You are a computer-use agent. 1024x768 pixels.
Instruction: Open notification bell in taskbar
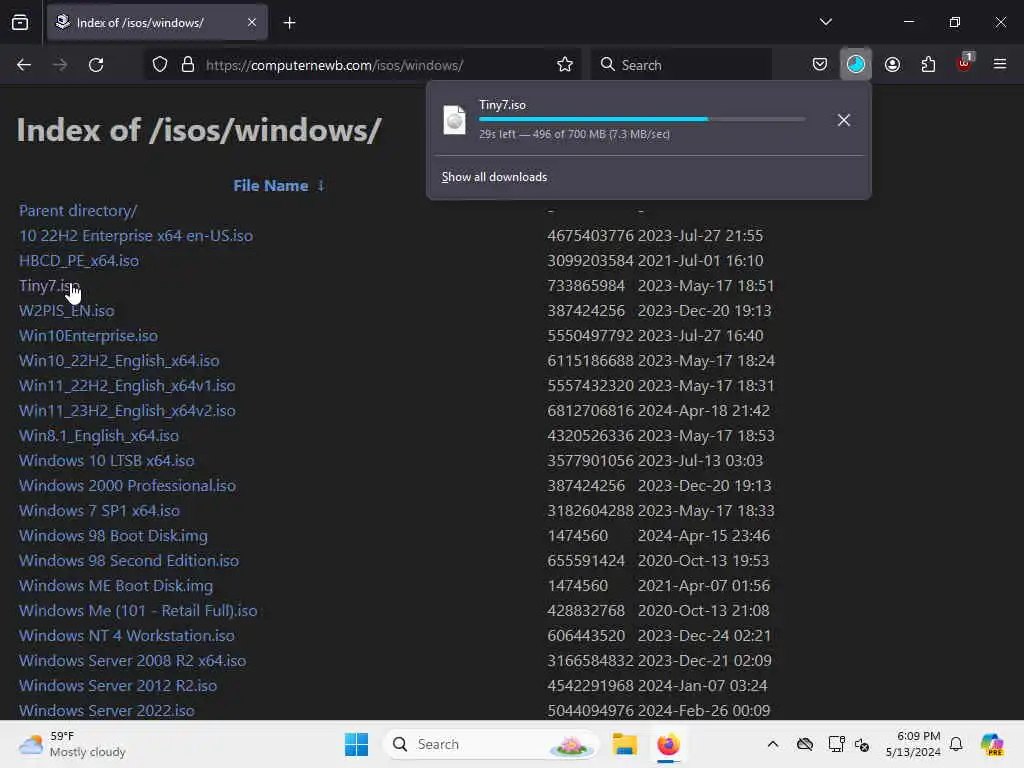click(956, 744)
